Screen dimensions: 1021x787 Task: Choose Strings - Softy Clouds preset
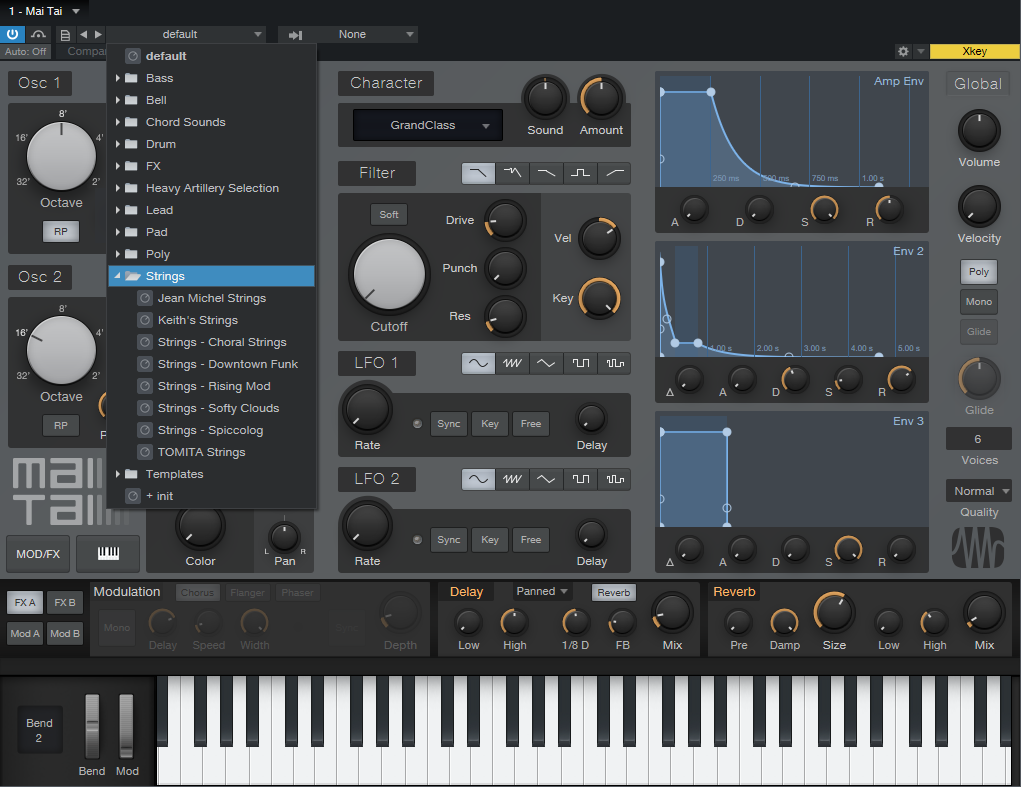218,408
